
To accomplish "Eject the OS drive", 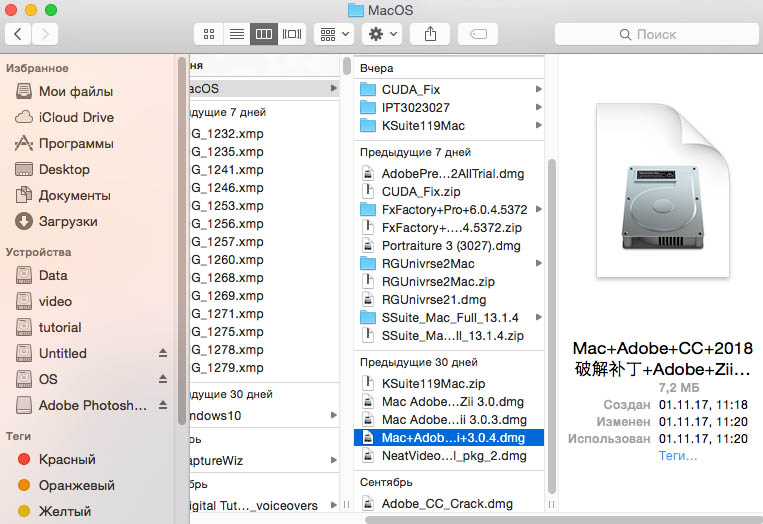I will 163,379.
